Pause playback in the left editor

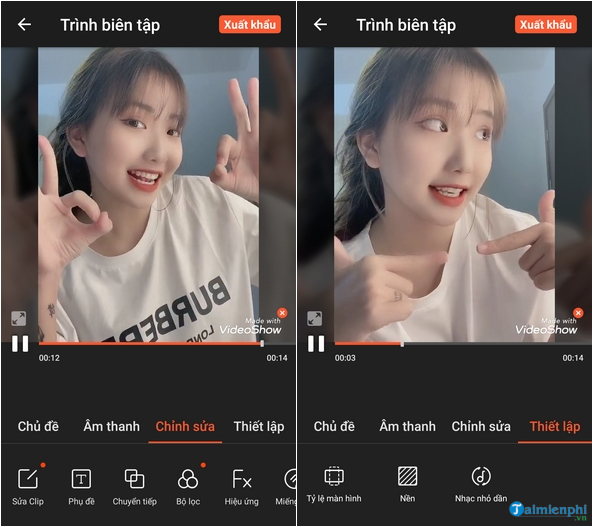[20, 344]
